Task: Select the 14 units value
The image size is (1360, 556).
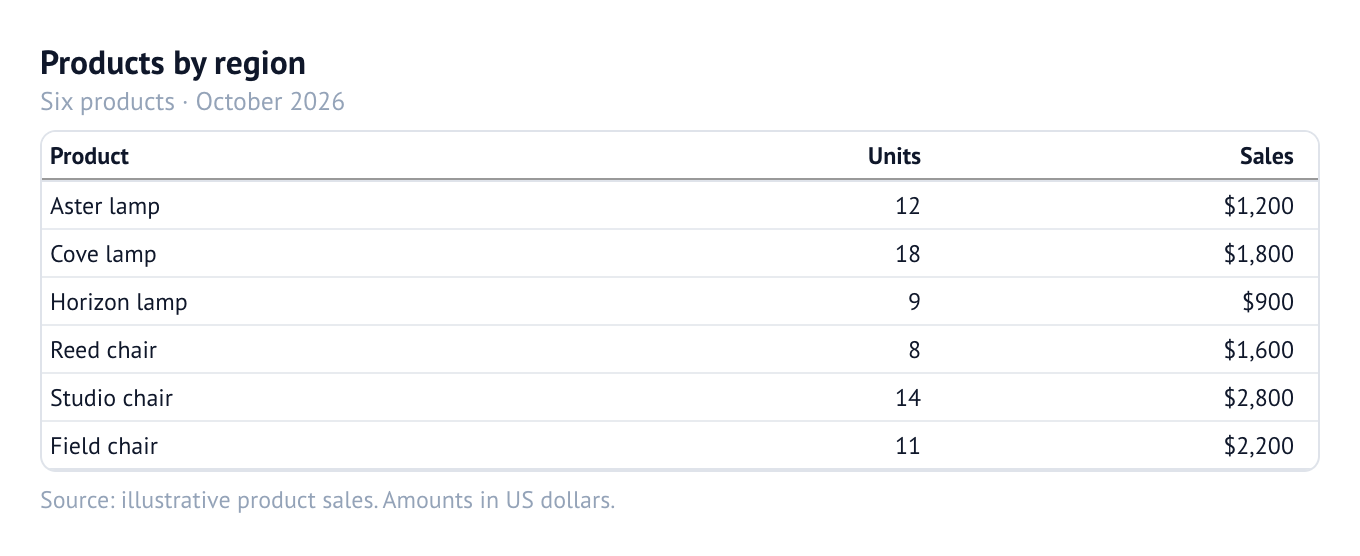Action: click(908, 398)
